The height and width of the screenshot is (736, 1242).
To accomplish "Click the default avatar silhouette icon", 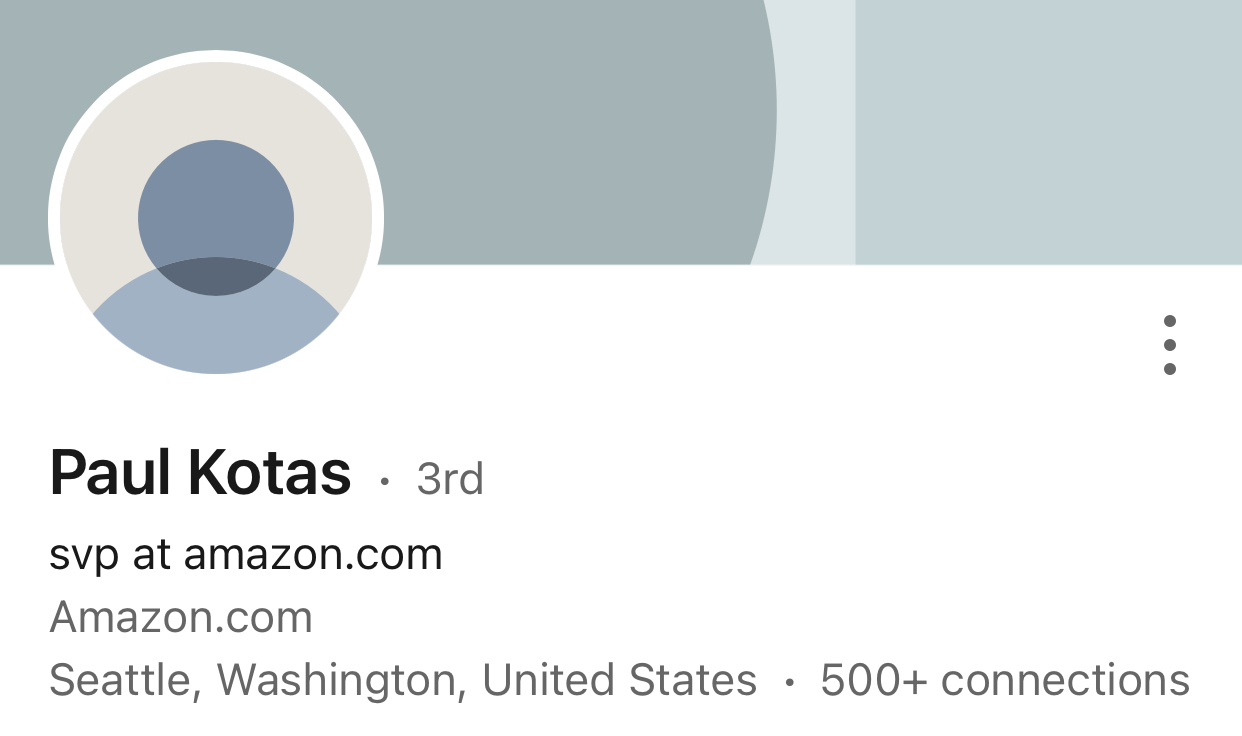I will pos(217,230).
